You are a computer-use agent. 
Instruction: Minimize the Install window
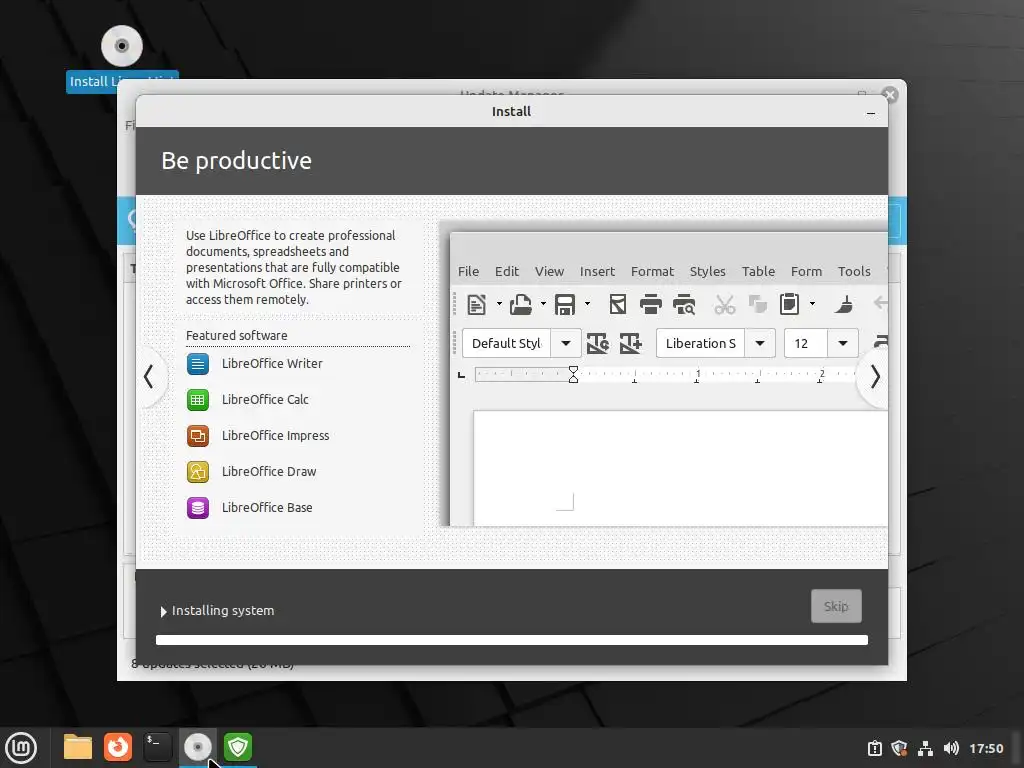click(871, 113)
